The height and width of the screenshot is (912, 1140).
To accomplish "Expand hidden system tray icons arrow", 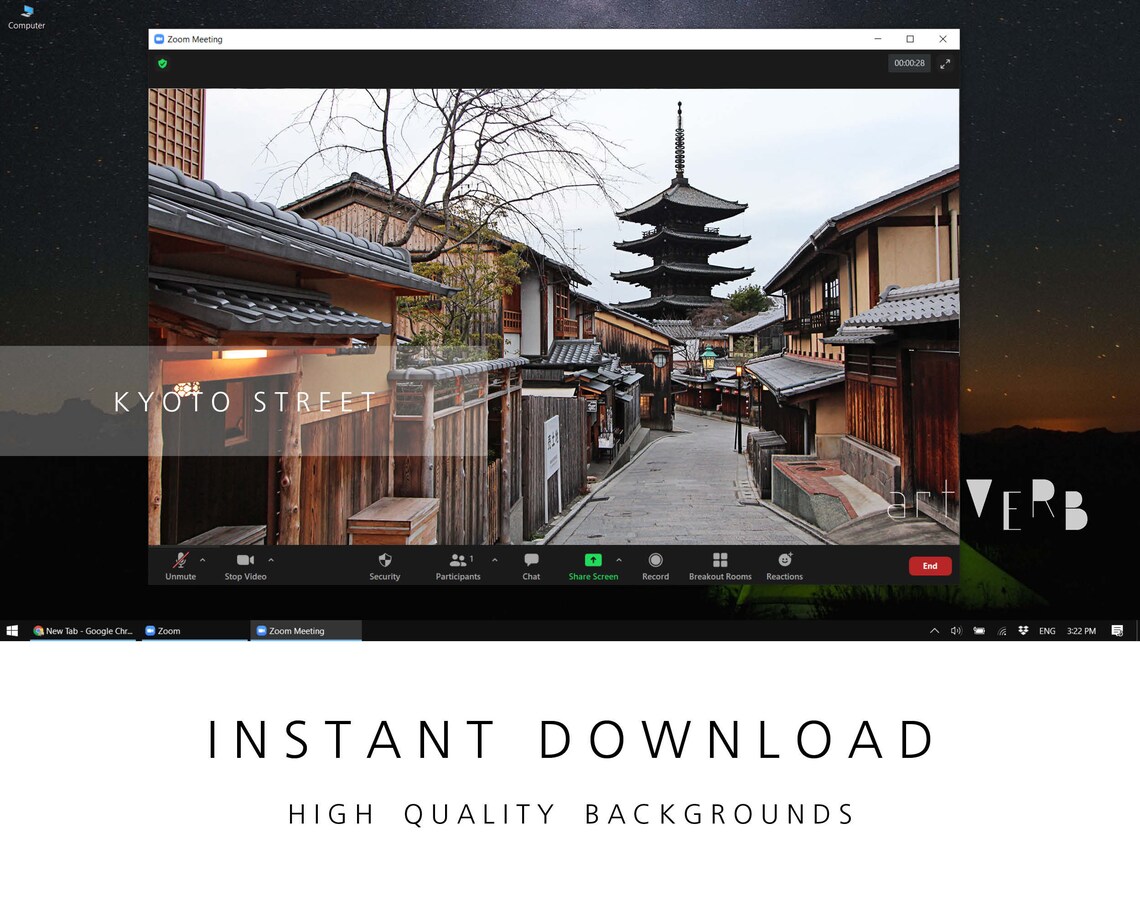I will [x=934, y=631].
